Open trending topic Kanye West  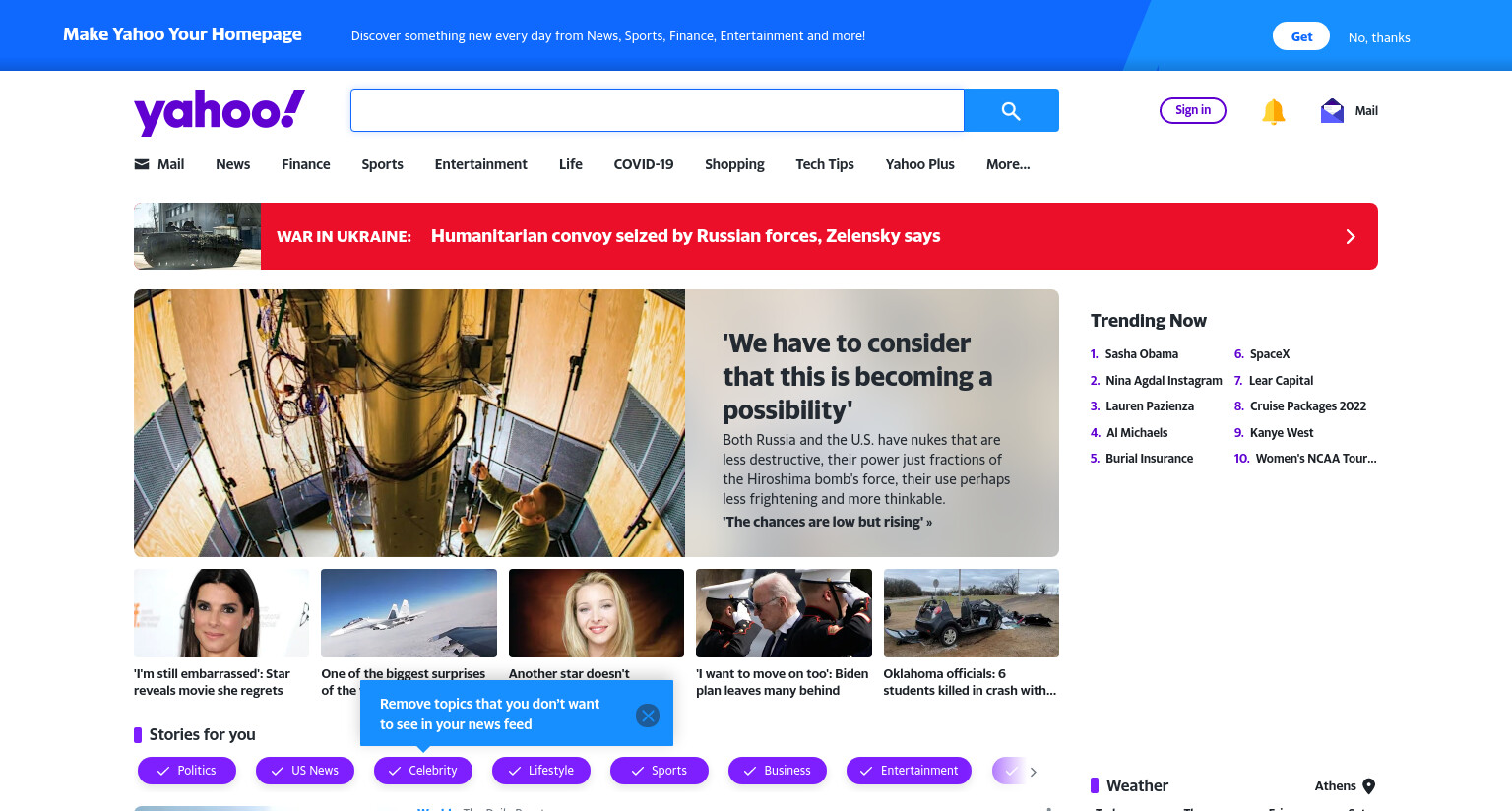[x=1282, y=433]
